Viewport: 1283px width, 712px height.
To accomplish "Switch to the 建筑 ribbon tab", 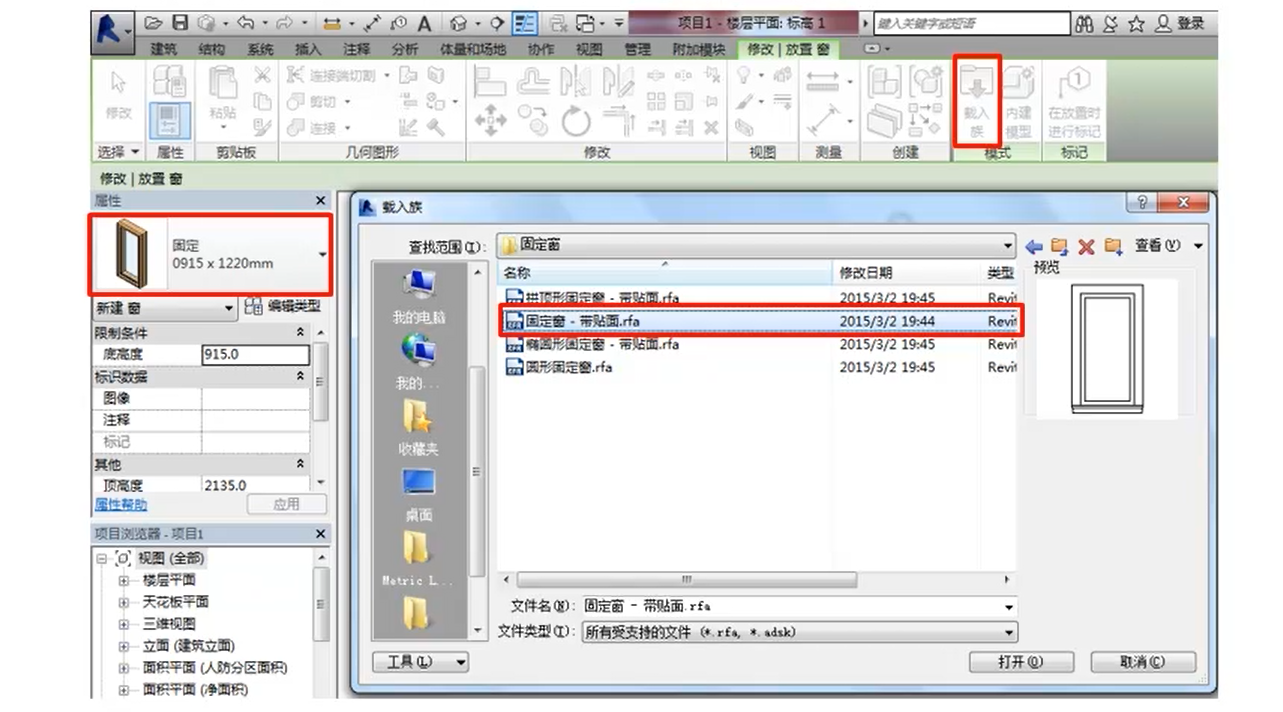I will pos(163,49).
